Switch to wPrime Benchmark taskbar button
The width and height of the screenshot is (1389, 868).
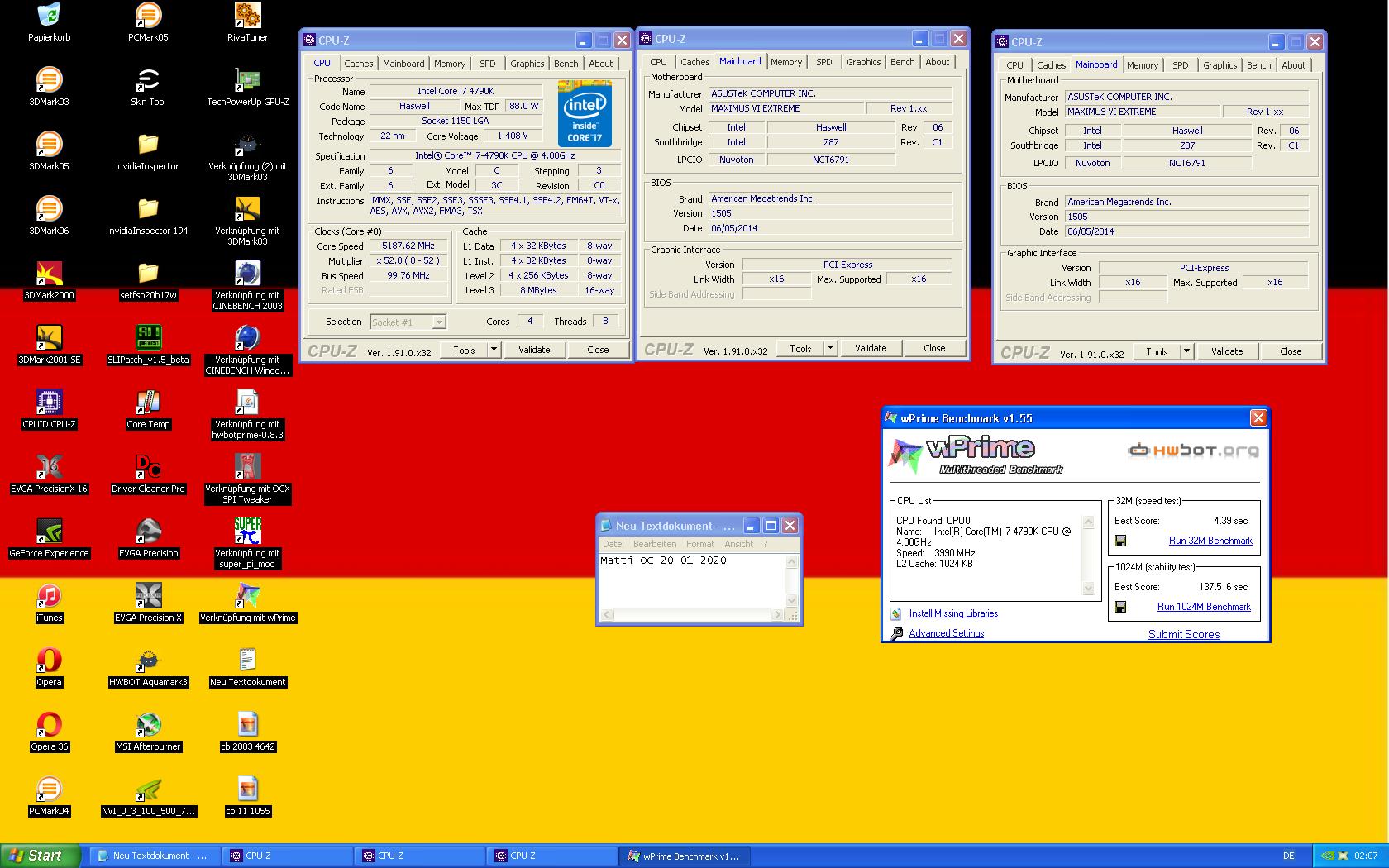coord(684,856)
